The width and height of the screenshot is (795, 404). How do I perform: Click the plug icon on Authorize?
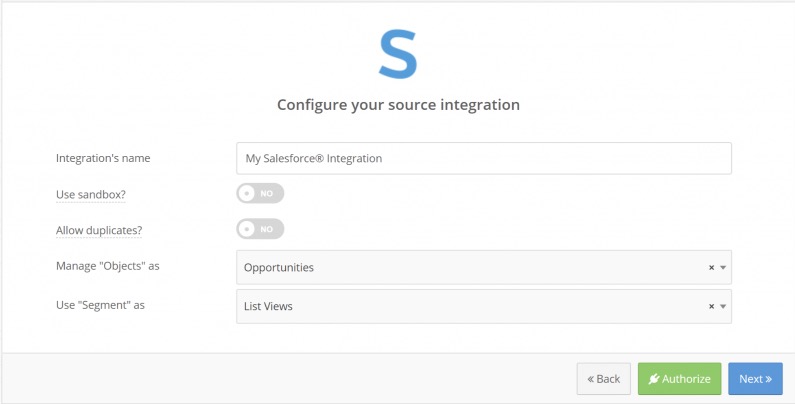[x=654, y=379]
